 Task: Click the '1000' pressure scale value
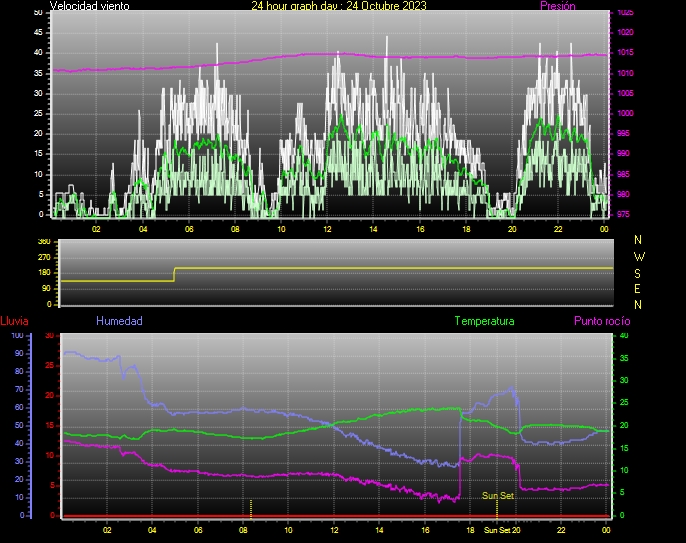(625, 113)
